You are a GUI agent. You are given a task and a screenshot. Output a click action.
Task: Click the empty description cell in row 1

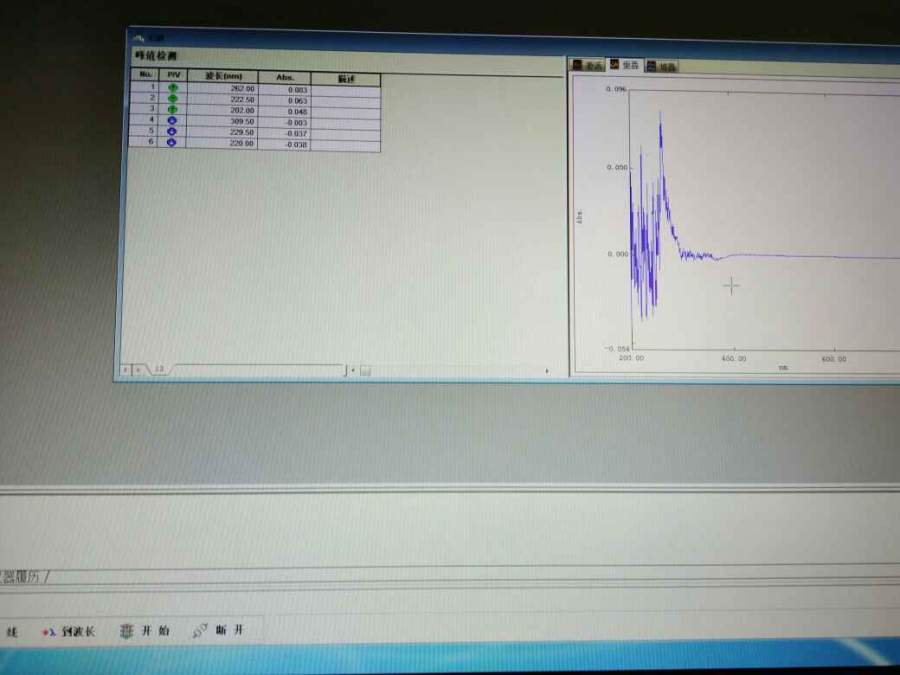[346, 91]
